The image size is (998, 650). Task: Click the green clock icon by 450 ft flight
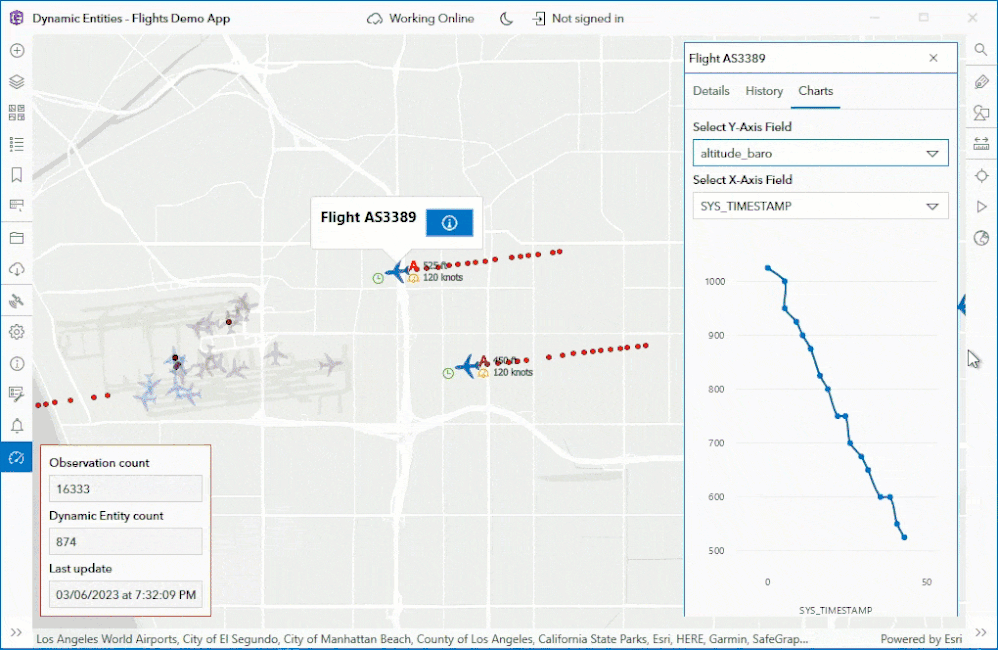448,373
